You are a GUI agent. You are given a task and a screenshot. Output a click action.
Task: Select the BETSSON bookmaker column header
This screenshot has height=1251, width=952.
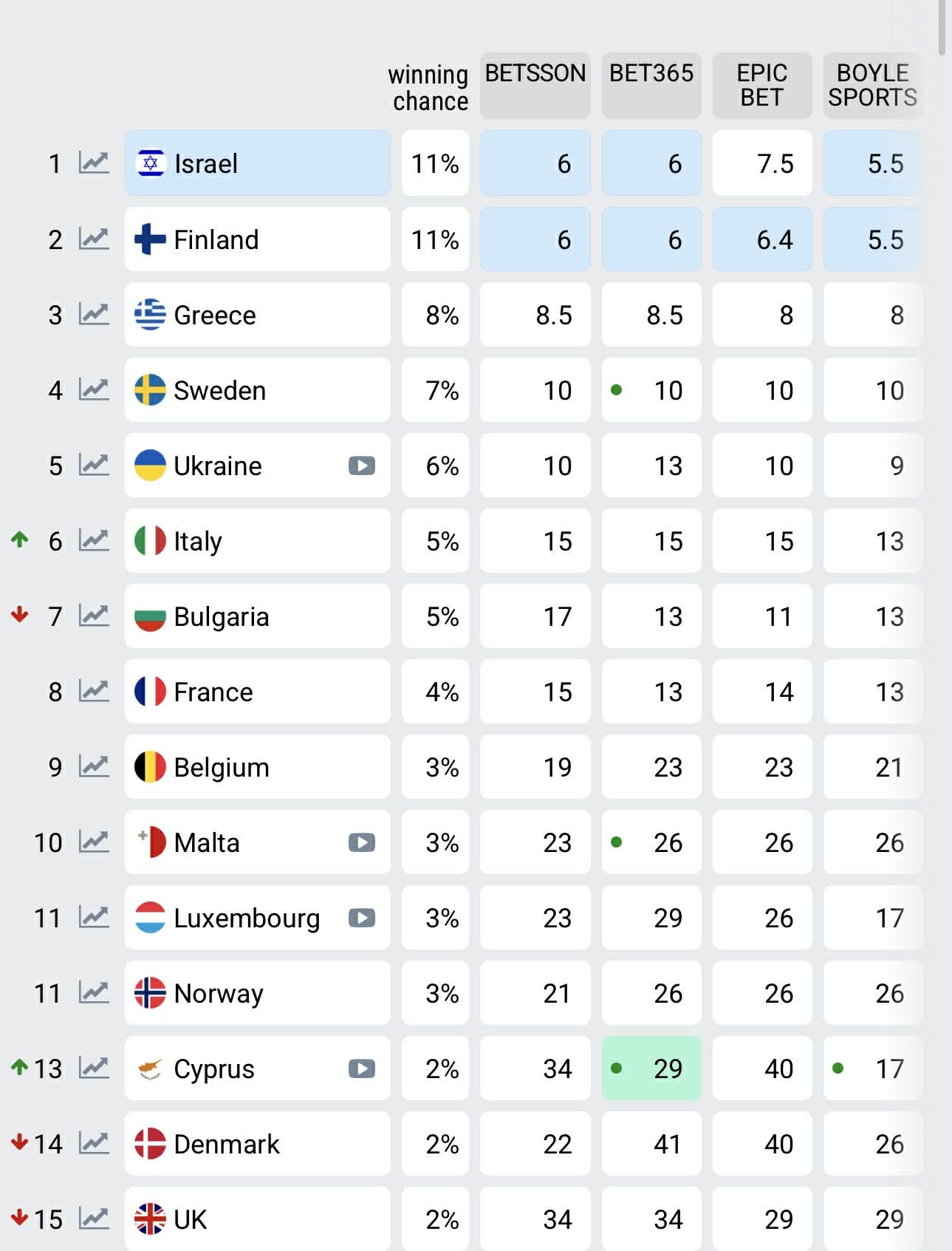[535, 85]
